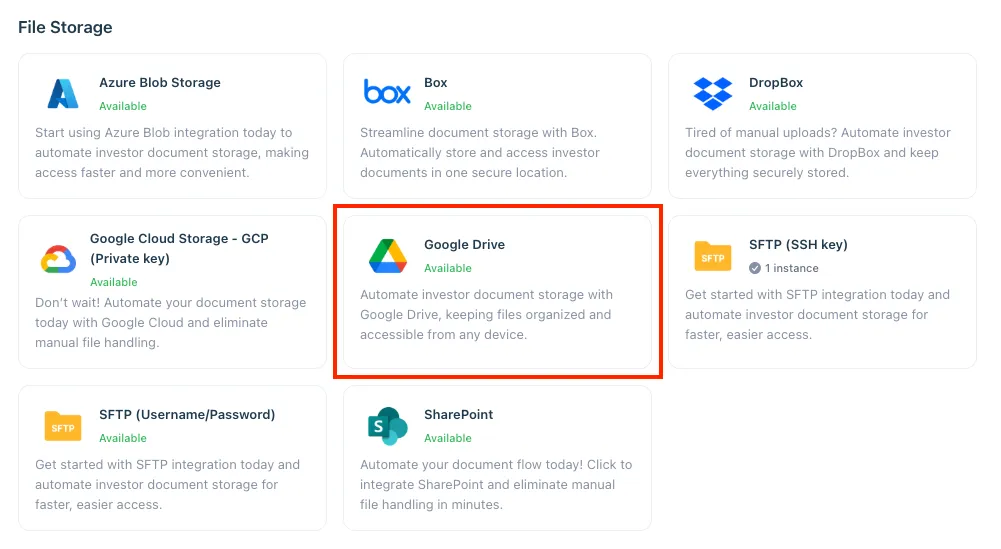This screenshot has width=1001, height=549.
Task: Click the File Storage section heading
Action: (65, 27)
